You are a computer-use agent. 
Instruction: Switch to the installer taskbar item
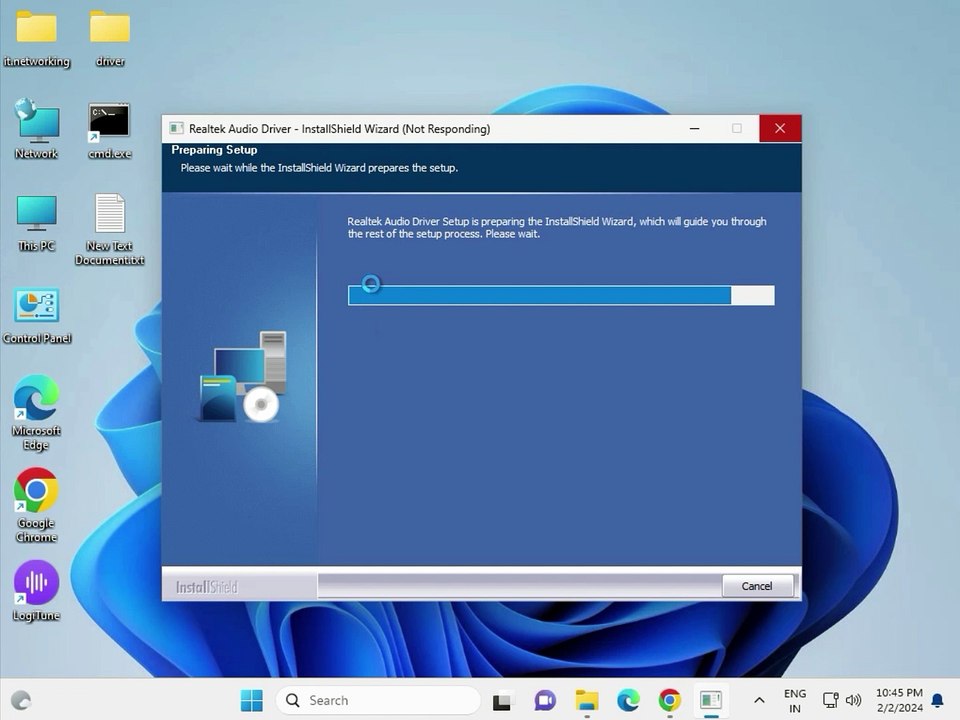pyautogui.click(x=711, y=700)
